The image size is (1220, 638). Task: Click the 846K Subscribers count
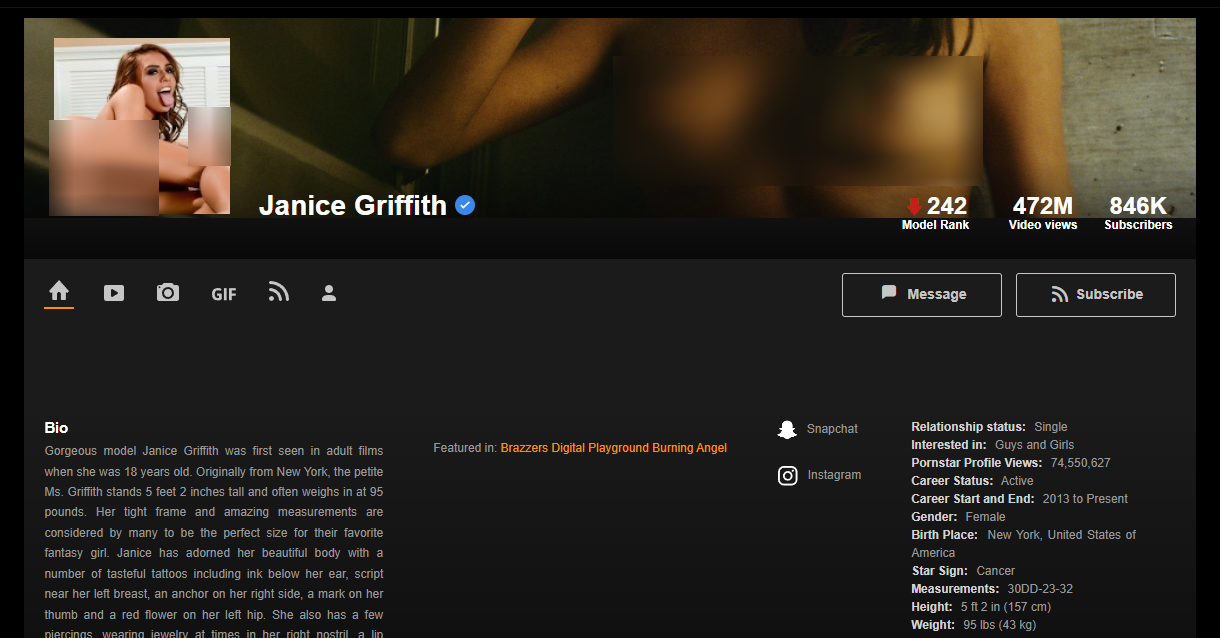[1138, 212]
